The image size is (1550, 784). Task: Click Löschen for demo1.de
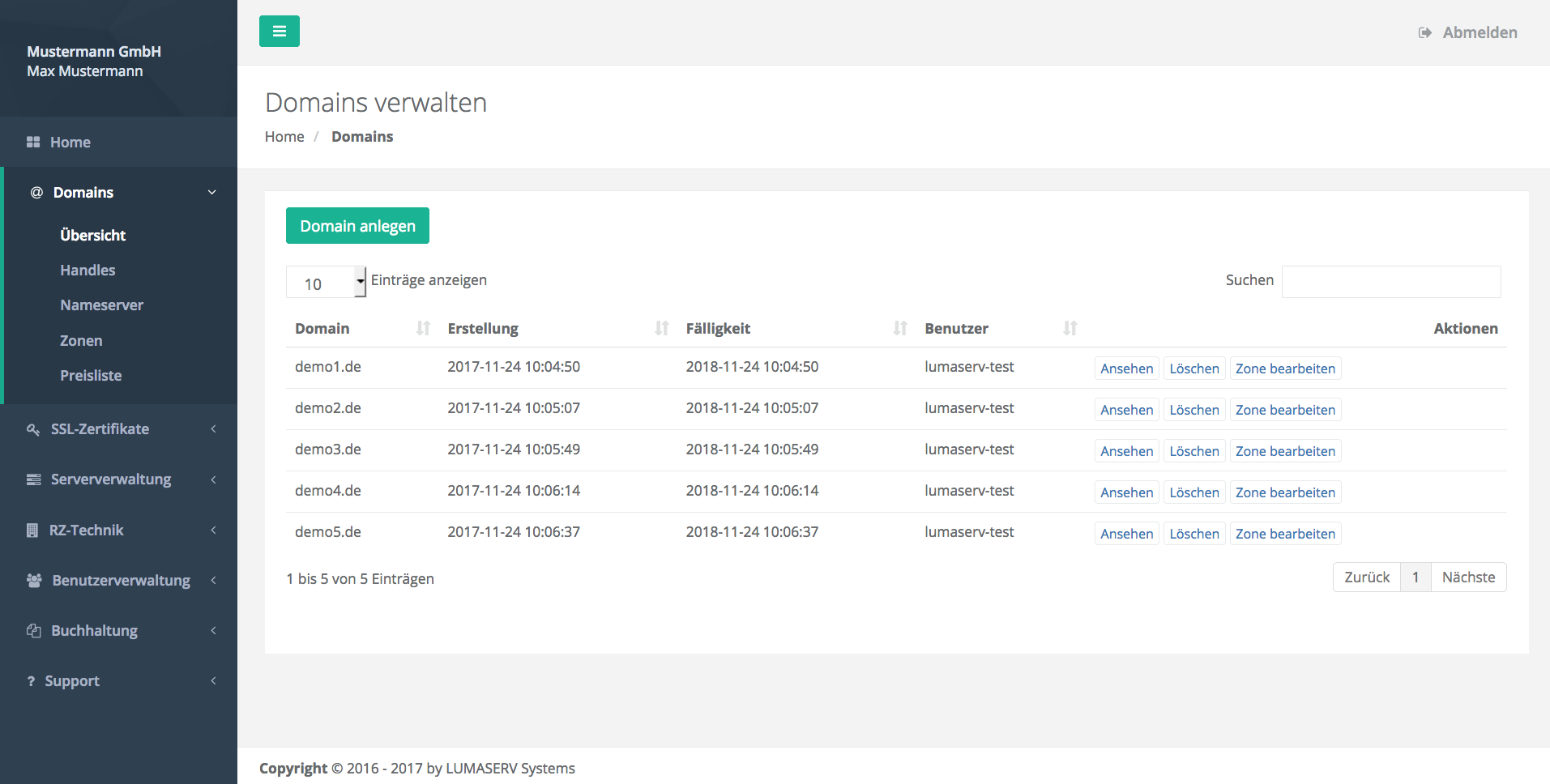1194,369
